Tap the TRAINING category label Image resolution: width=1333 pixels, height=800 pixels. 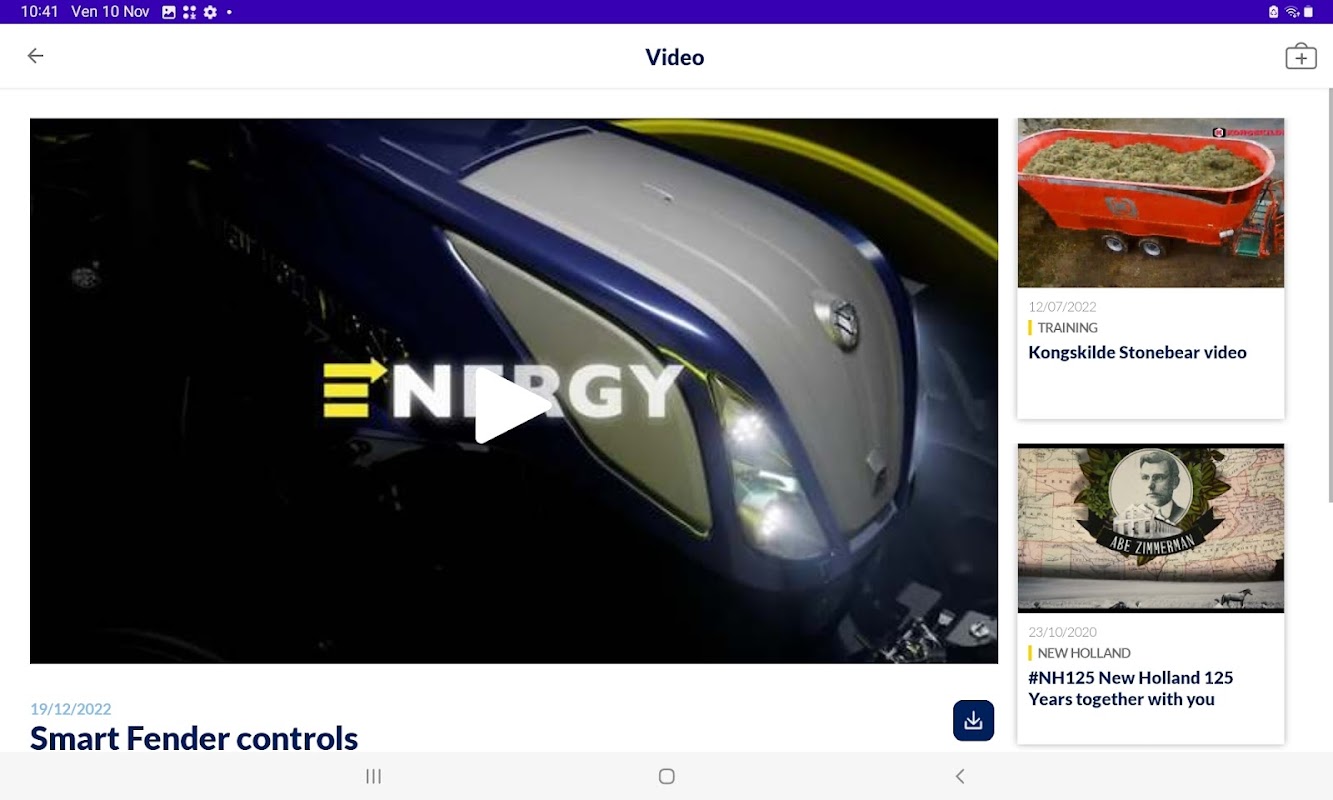[1067, 327]
